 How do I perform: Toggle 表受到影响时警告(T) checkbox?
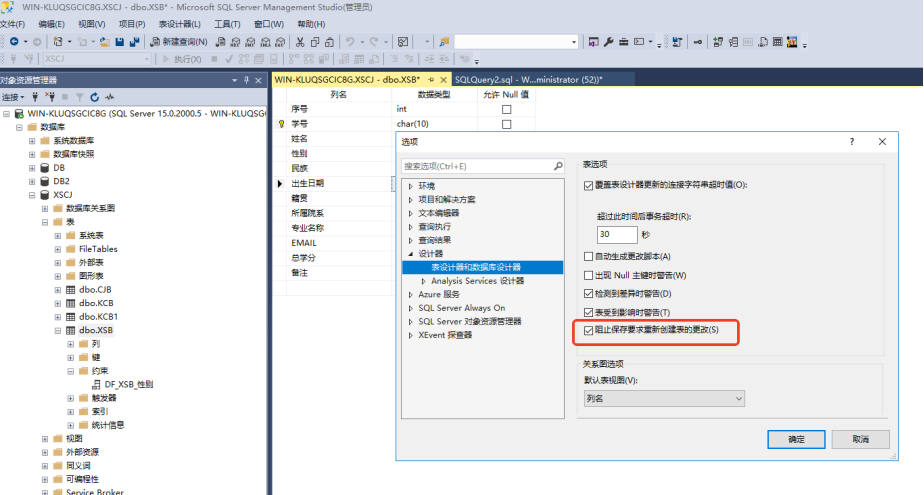coord(588,312)
